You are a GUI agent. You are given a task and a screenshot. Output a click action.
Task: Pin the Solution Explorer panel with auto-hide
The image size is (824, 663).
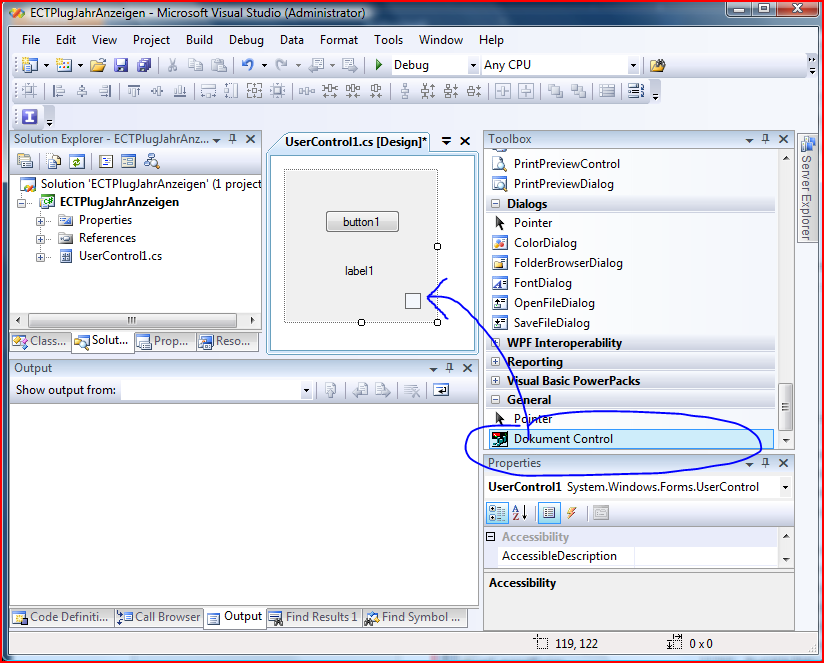(x=232, y=139)
